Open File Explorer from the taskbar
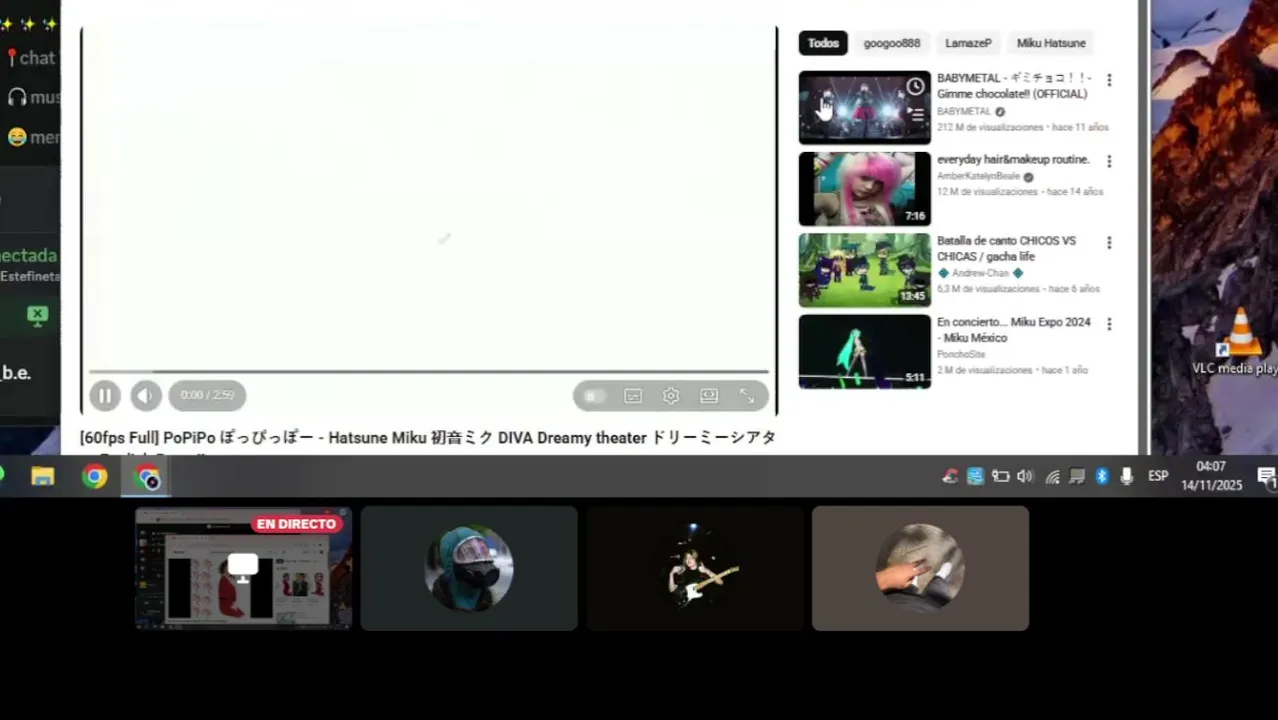The height and width of the screenshot is (720, 1278). pos(42,477)
